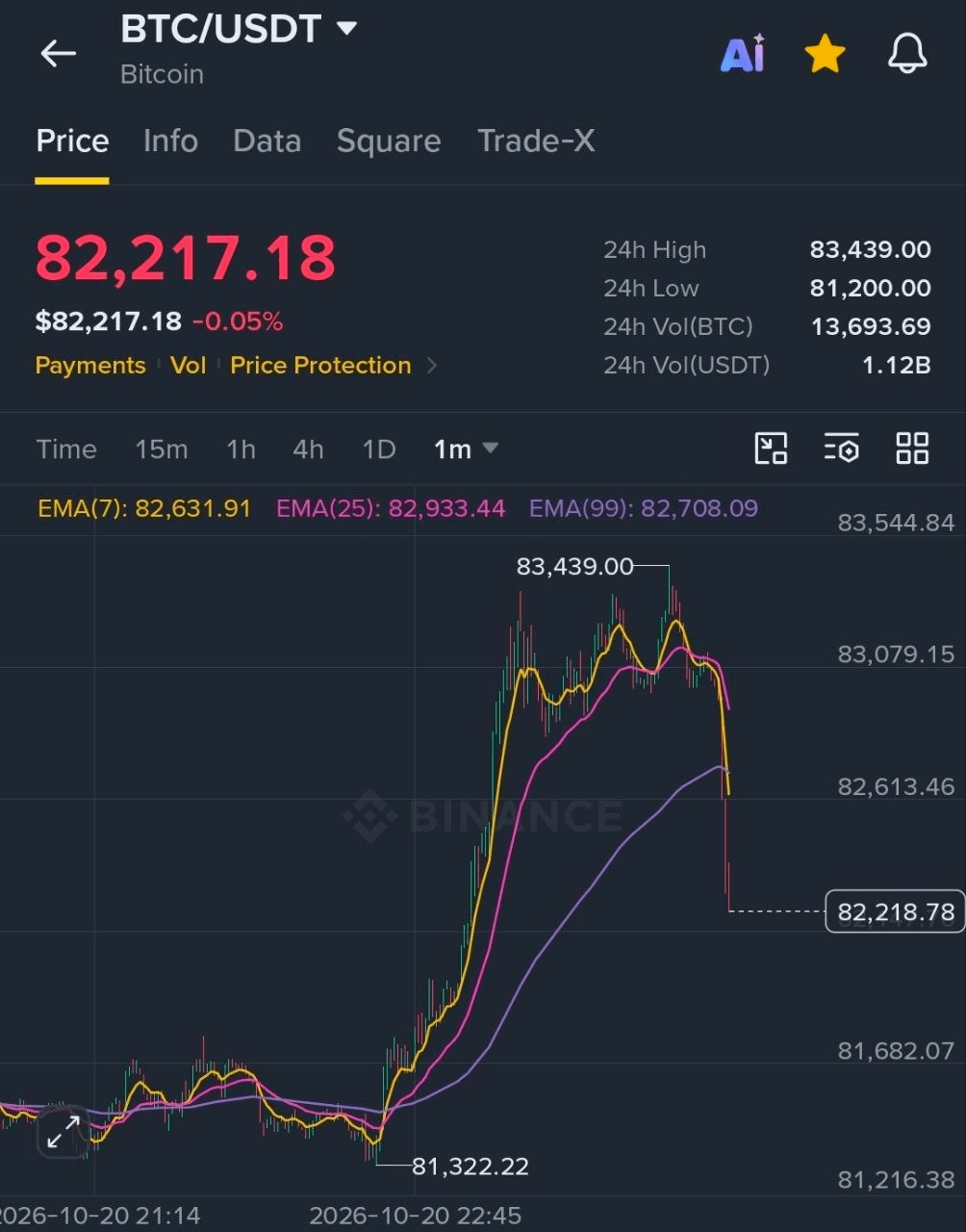Tap the Bitcoin name under the pair title
The width and height of the screenshot is (966, 1232).
click(x=162, y=74)
